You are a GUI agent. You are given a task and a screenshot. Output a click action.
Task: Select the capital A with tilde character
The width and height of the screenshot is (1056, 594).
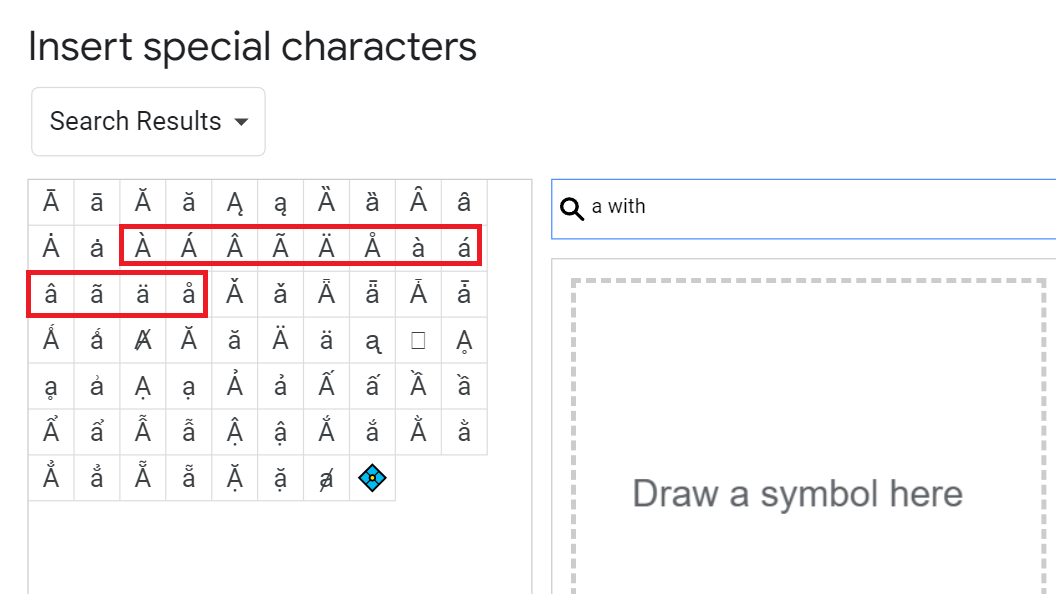pos(280,246)
